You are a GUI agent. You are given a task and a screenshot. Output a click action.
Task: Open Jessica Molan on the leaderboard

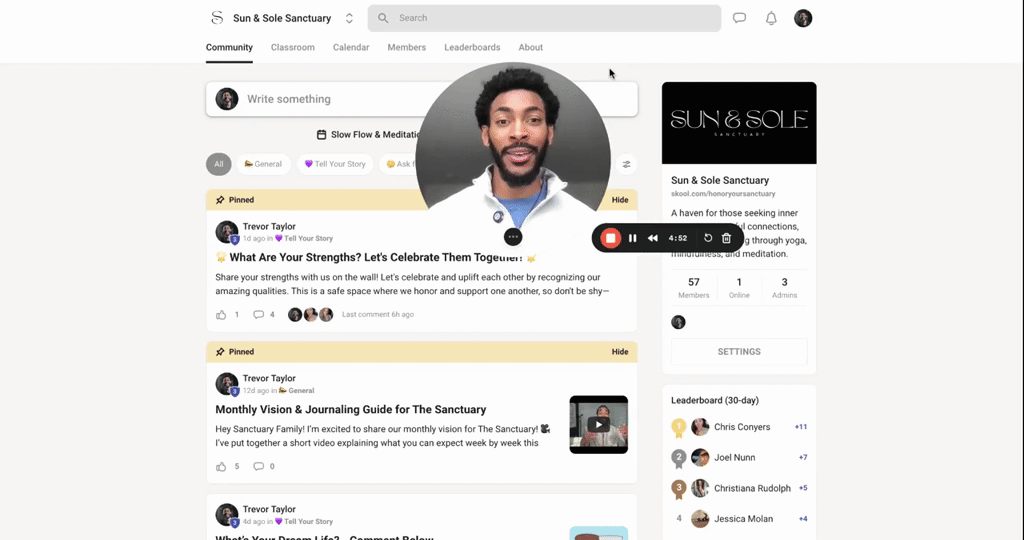tap(743, 519)
